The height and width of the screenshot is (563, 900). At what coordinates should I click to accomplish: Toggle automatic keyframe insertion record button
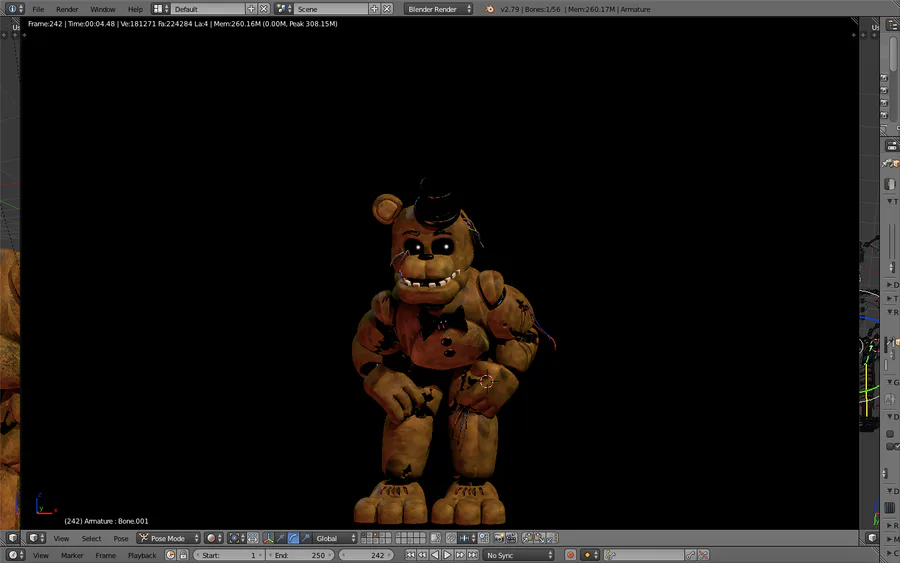click(571, 555)
